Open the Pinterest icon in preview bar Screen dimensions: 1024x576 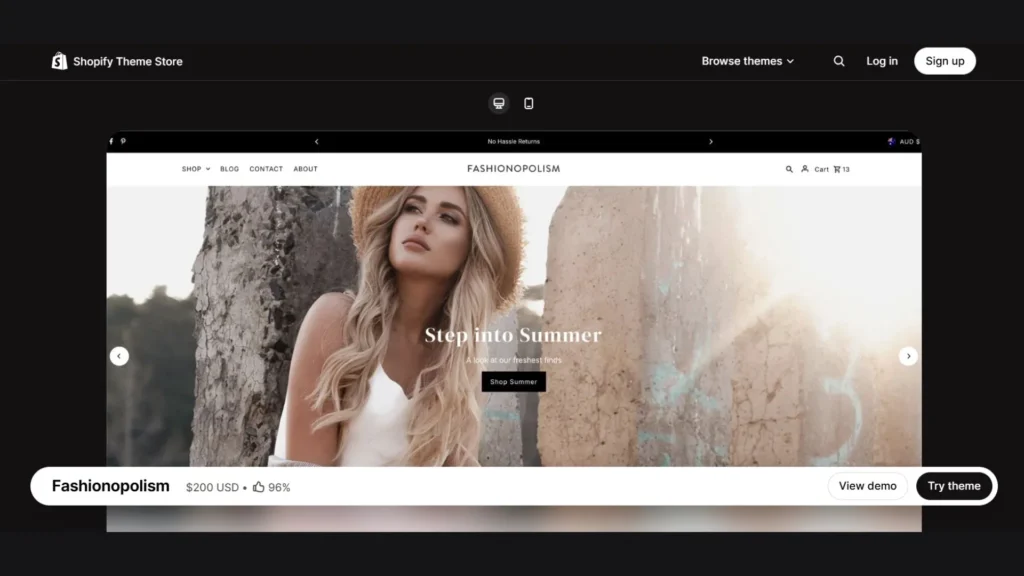coord(123,141)
